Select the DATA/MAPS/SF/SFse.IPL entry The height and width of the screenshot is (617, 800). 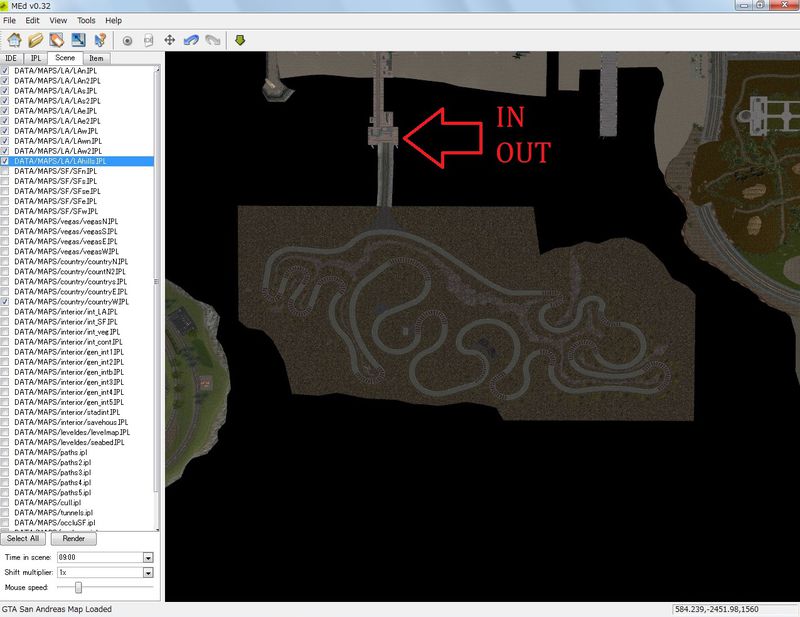57,191
